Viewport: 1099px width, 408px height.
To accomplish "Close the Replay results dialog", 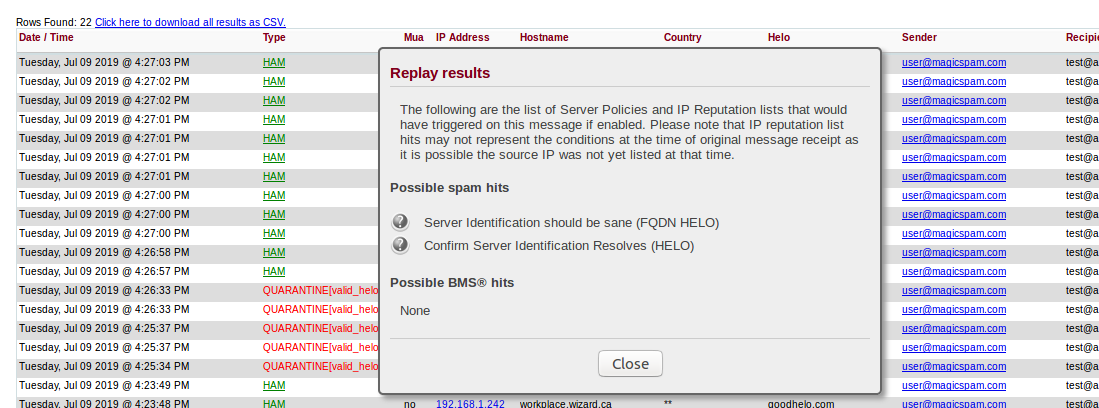I will point(630,364).
